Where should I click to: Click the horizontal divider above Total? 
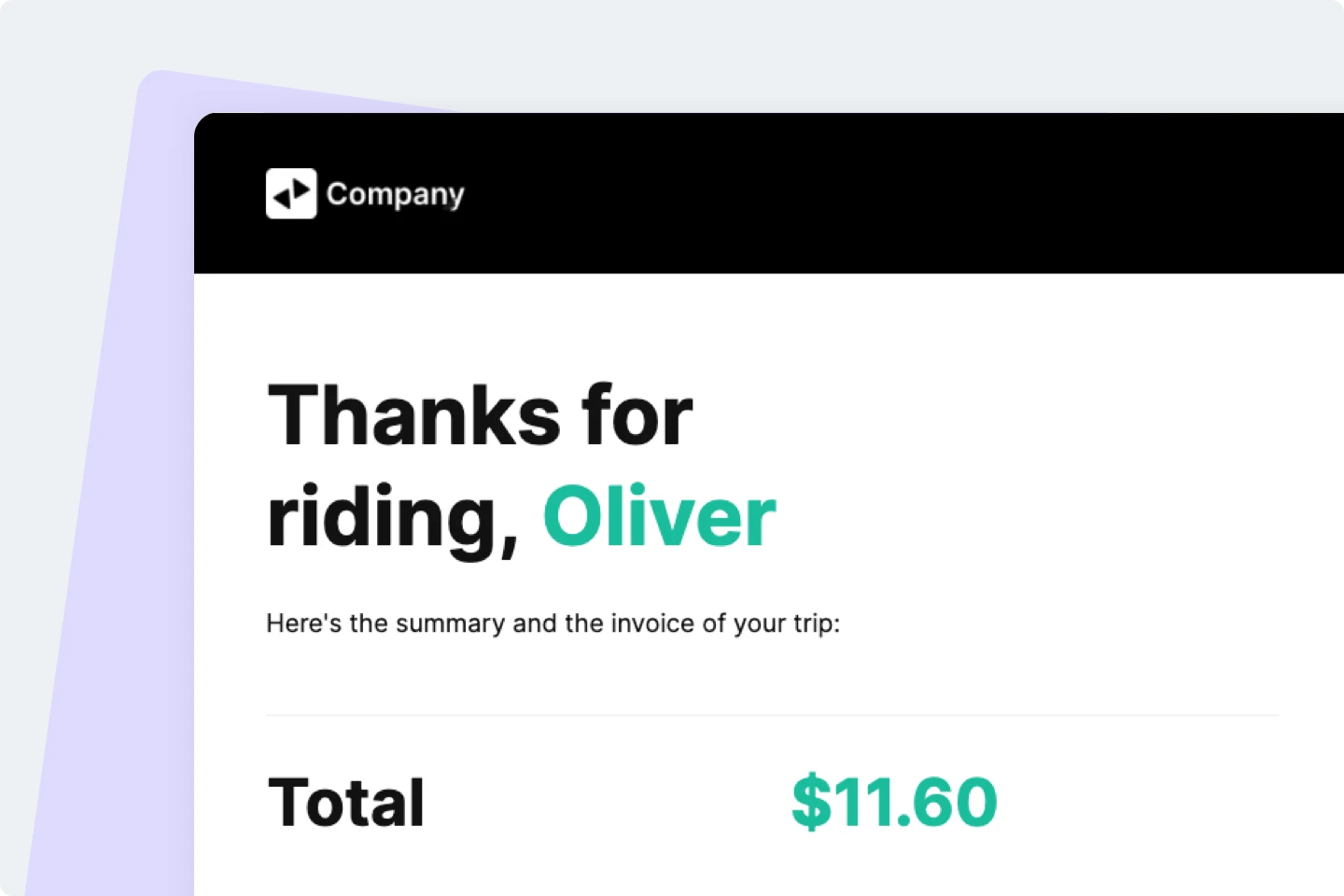(772, 715)
